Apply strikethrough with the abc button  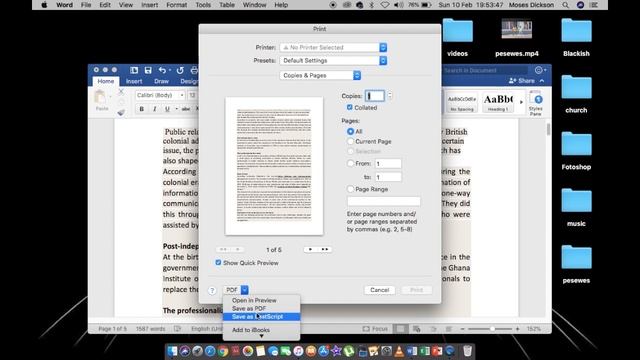coord(186,109)
